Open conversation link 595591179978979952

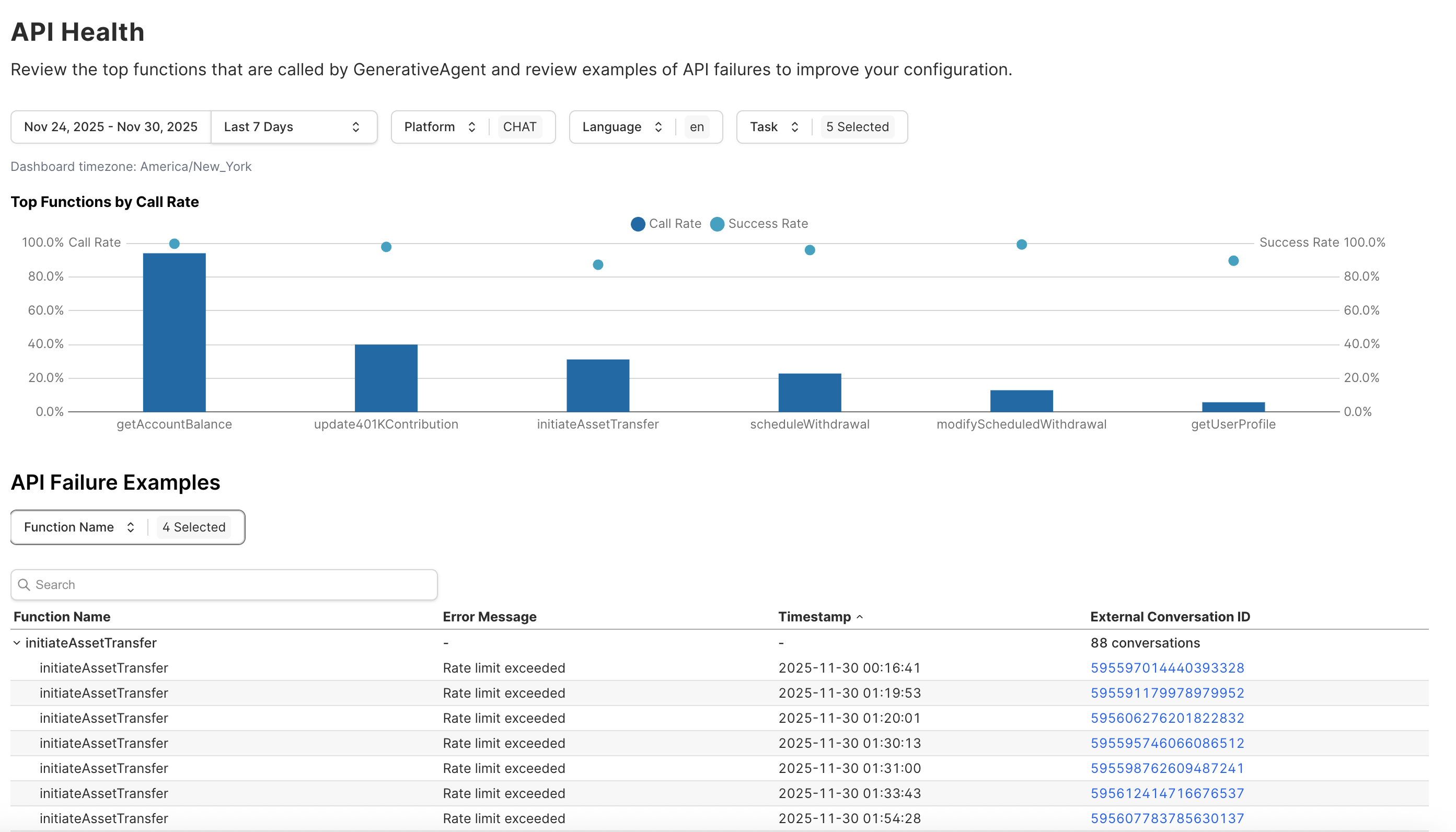point(1168,693)
